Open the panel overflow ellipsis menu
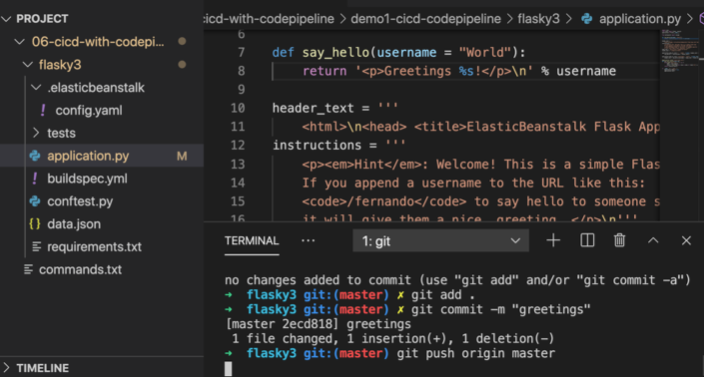The image size is (704, 377). coord(308,241)
